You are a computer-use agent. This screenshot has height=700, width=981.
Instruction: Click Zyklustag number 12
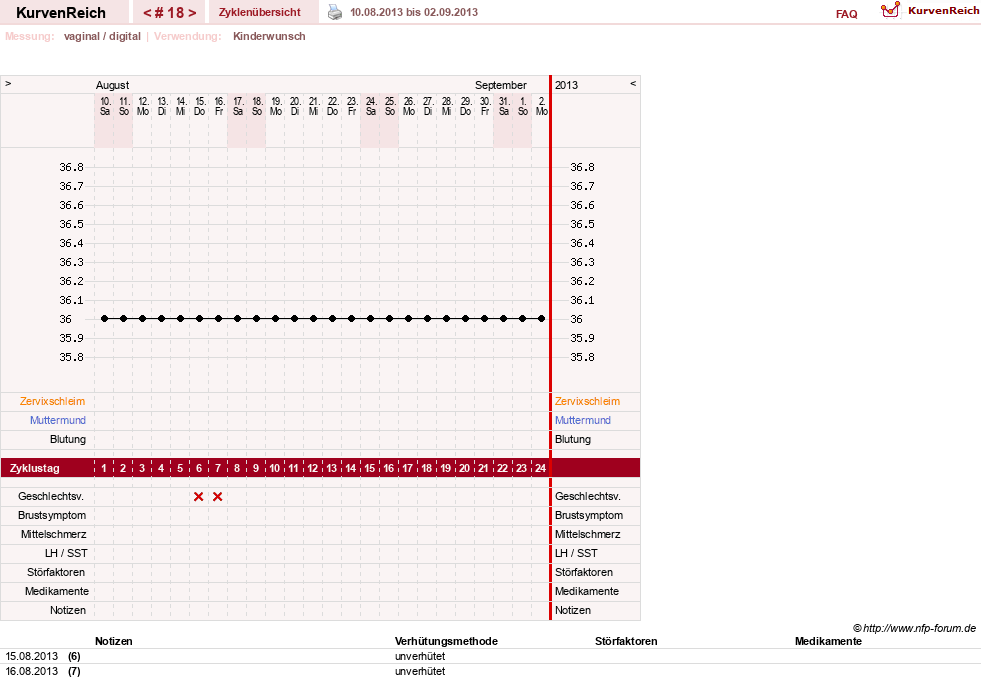(x=312, y=468)
